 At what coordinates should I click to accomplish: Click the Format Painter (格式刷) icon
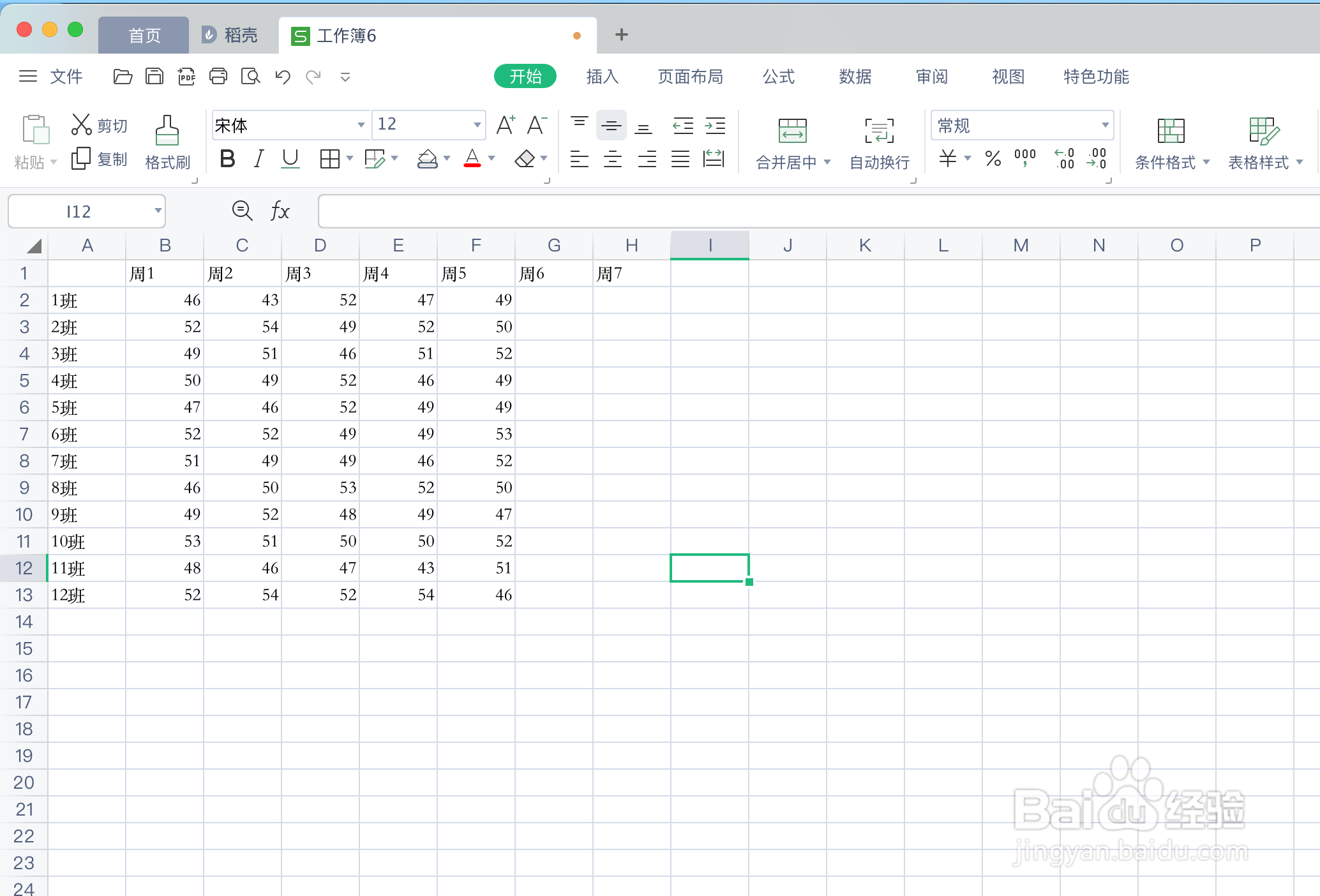coord(167,131)
